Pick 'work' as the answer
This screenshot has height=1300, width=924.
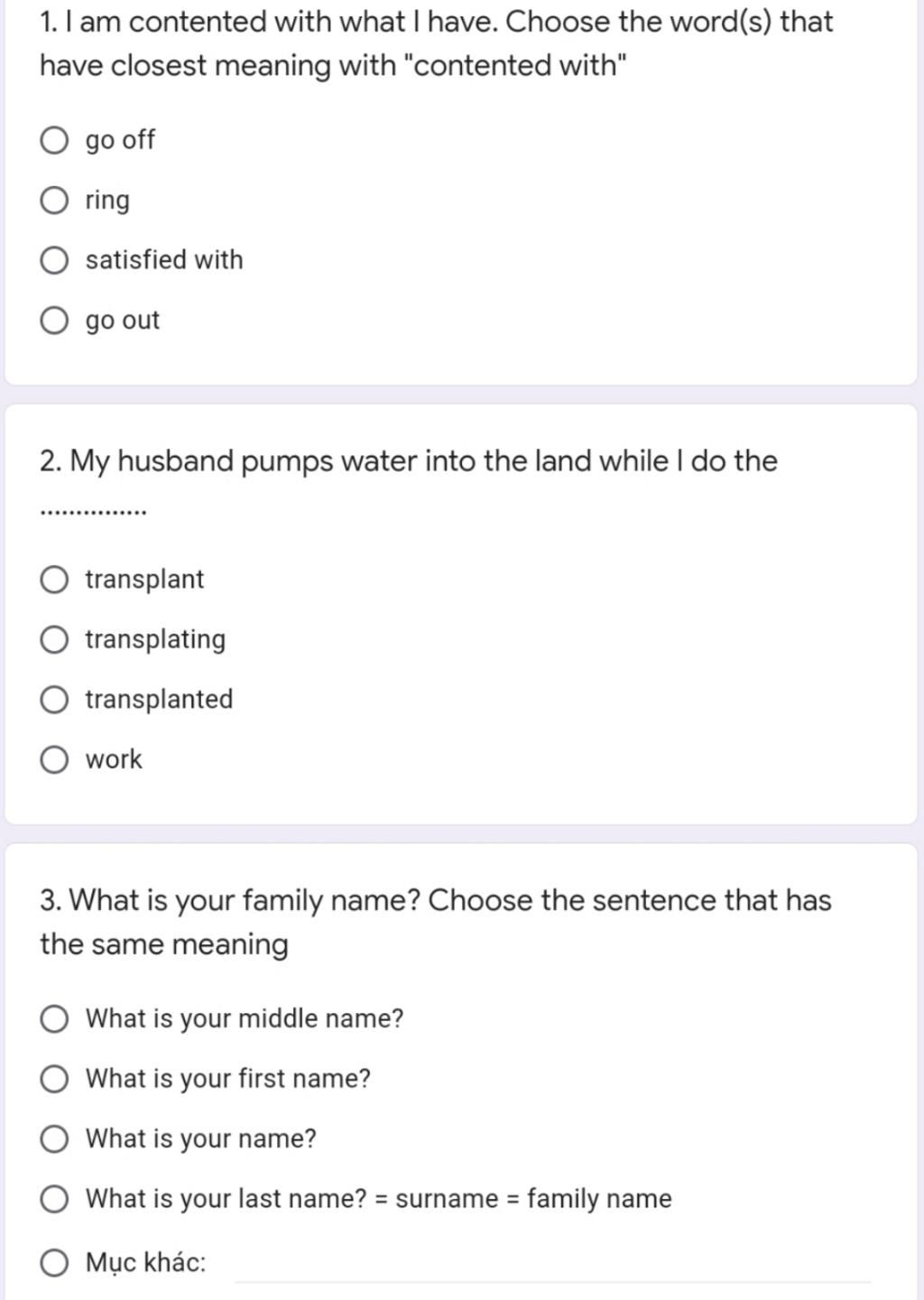(x=54, y=760)
